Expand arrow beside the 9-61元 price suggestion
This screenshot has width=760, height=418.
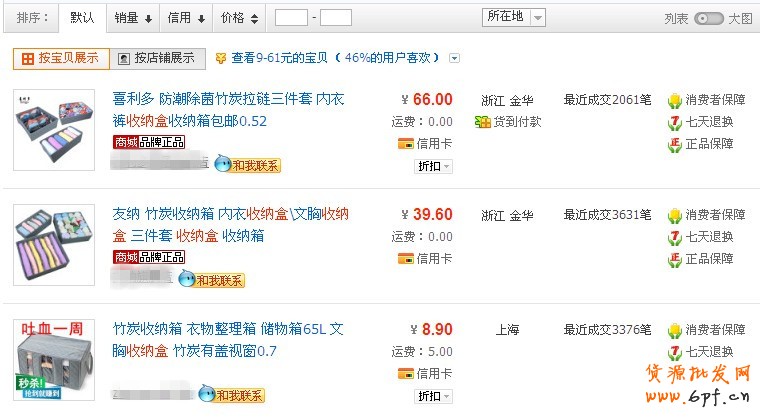455,58
